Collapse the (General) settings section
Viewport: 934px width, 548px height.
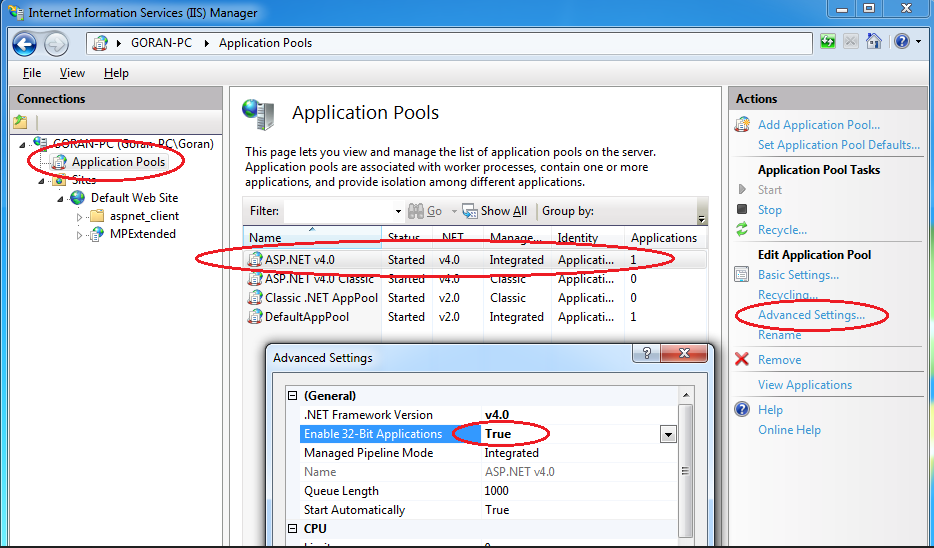click(292, 396)
